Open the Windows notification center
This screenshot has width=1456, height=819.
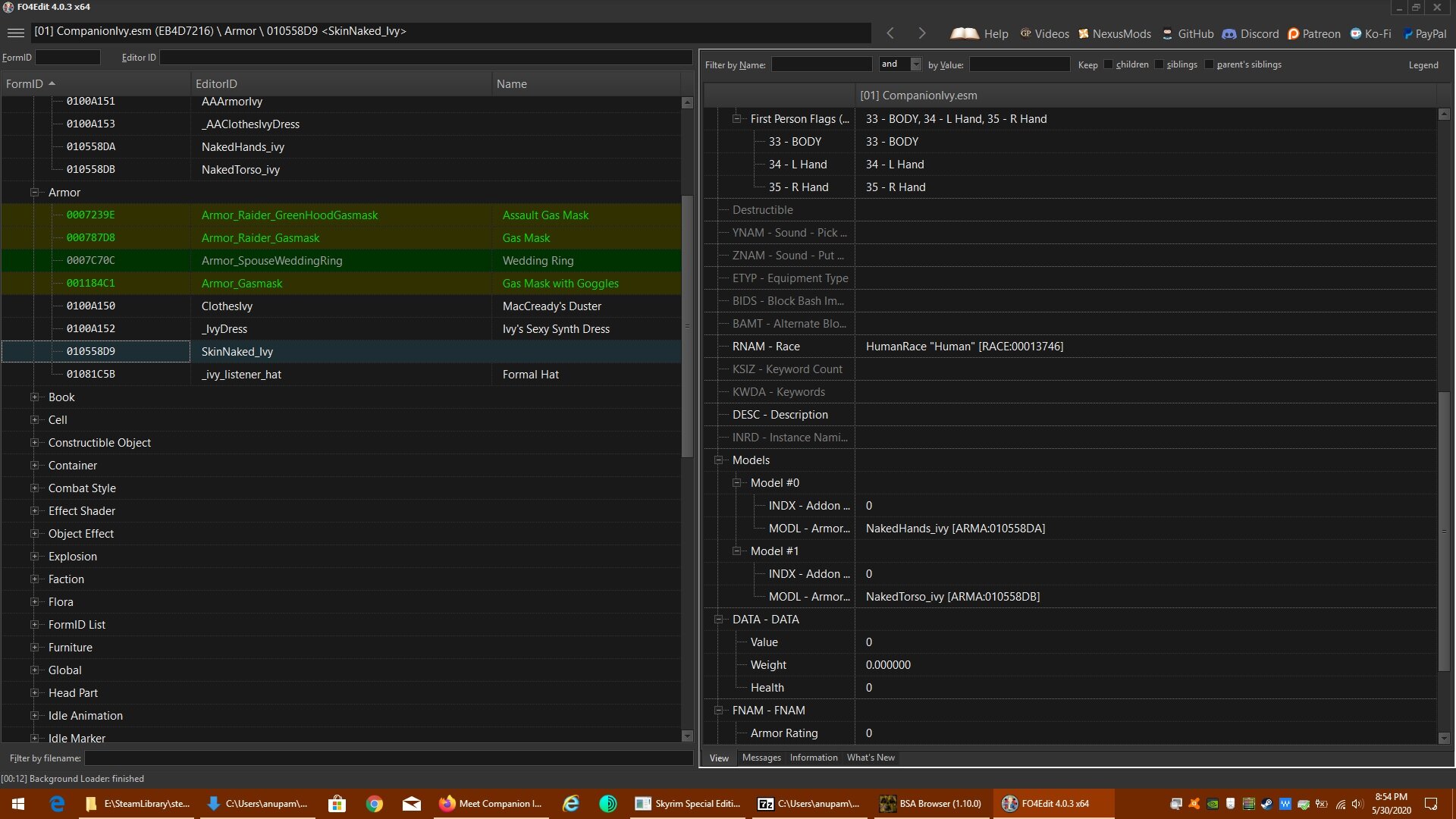pos(1431,804)
